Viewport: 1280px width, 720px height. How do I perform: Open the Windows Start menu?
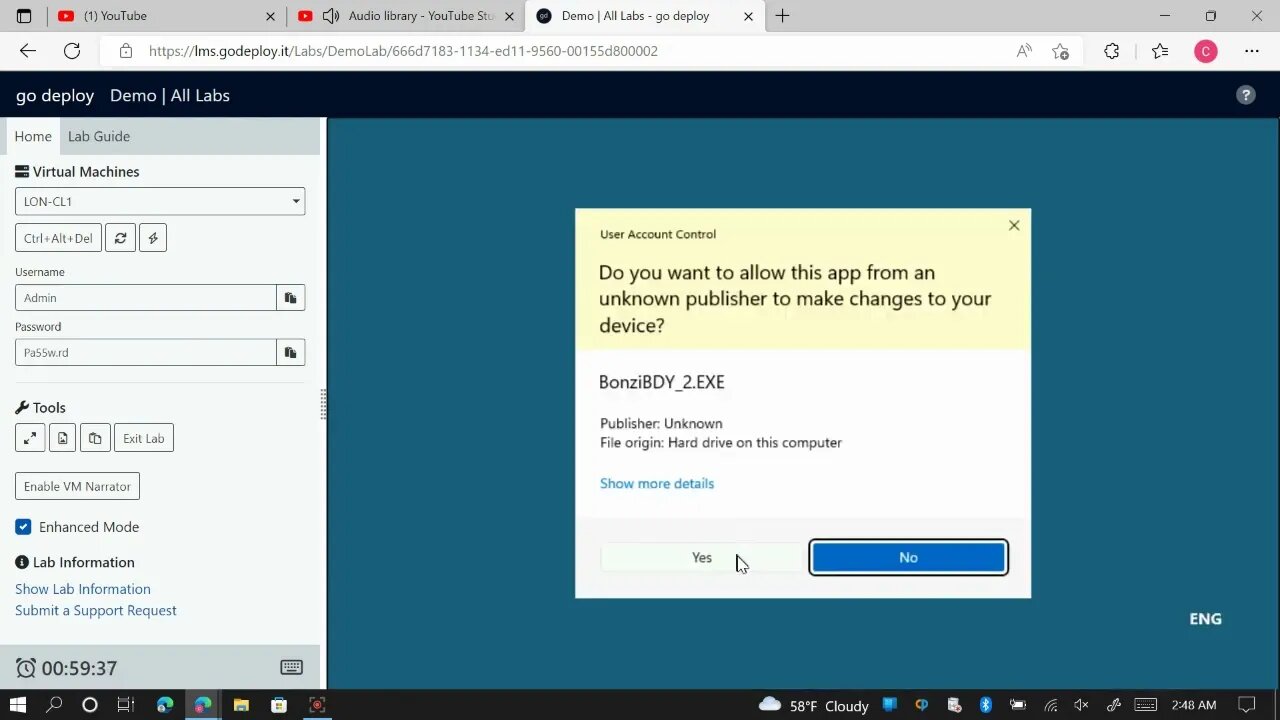point(18,705)
